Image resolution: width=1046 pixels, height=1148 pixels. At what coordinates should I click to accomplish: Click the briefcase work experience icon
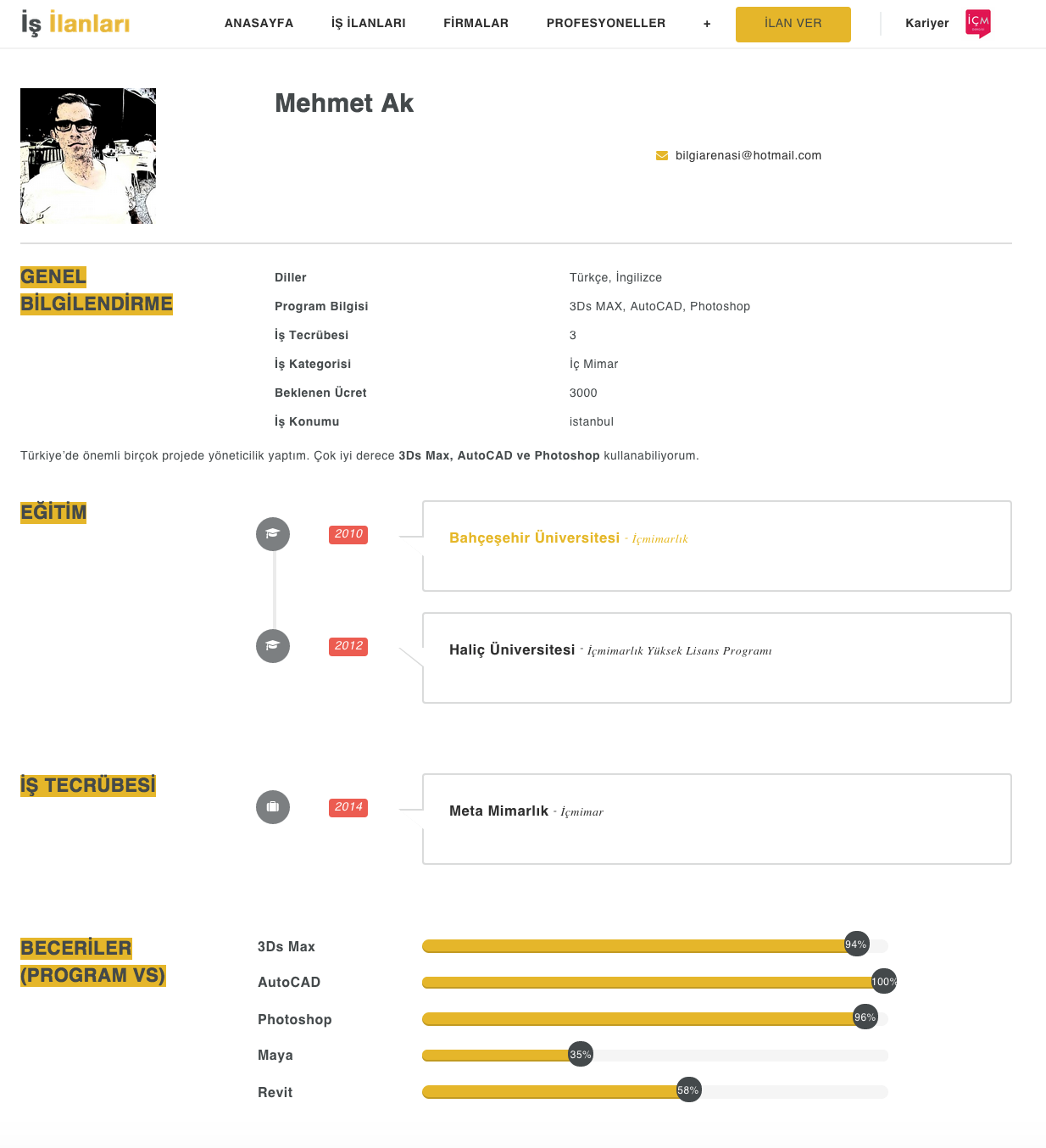[273, 807]
